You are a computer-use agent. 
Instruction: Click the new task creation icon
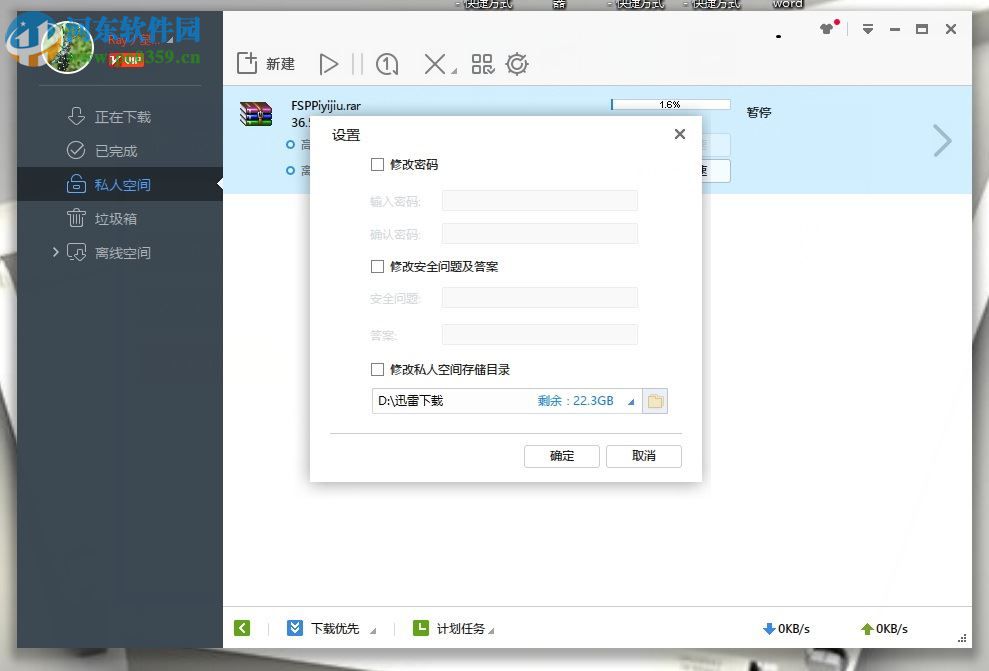click(x=247, y=63)
